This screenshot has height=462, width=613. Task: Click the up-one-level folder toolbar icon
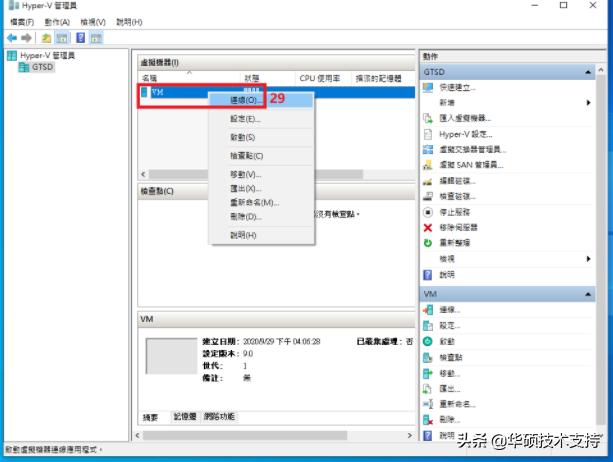pos(46,38)
